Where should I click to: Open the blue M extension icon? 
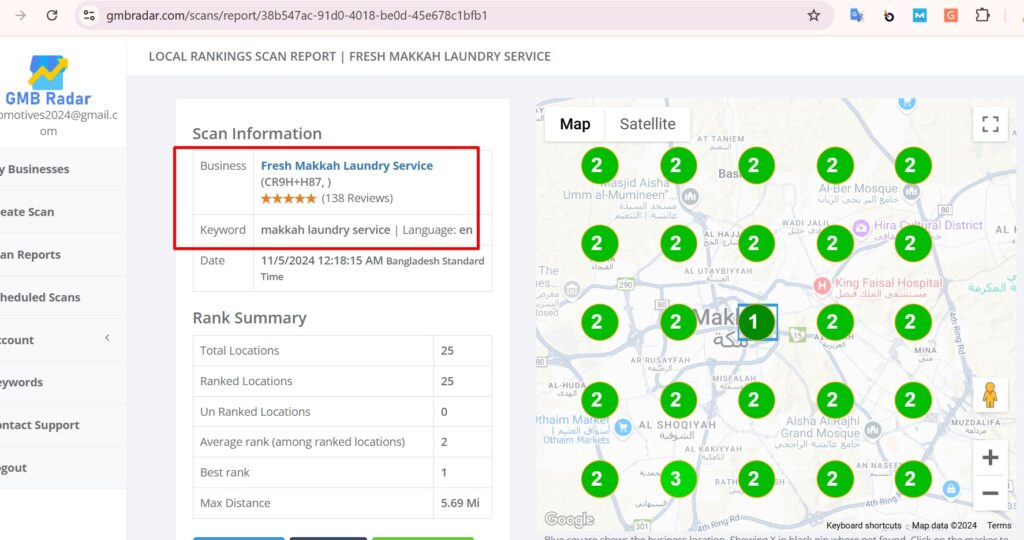920,15
